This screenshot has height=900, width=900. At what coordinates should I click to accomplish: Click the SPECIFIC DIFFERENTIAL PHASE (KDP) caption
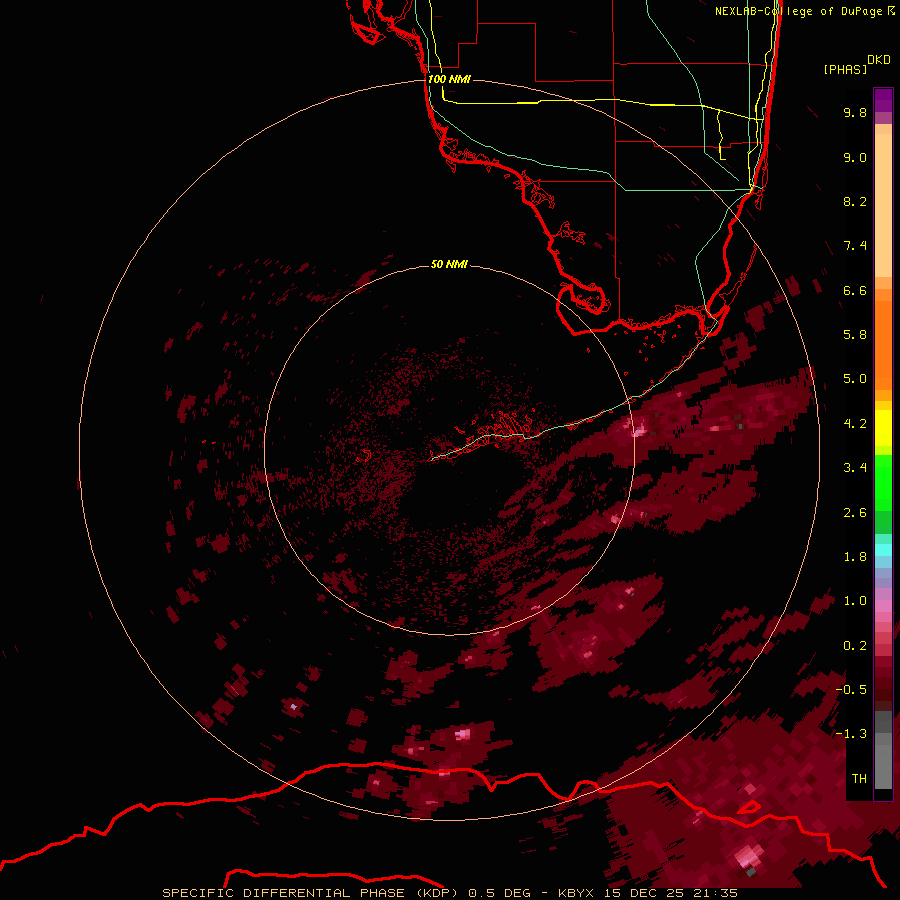tap(310, 893)
